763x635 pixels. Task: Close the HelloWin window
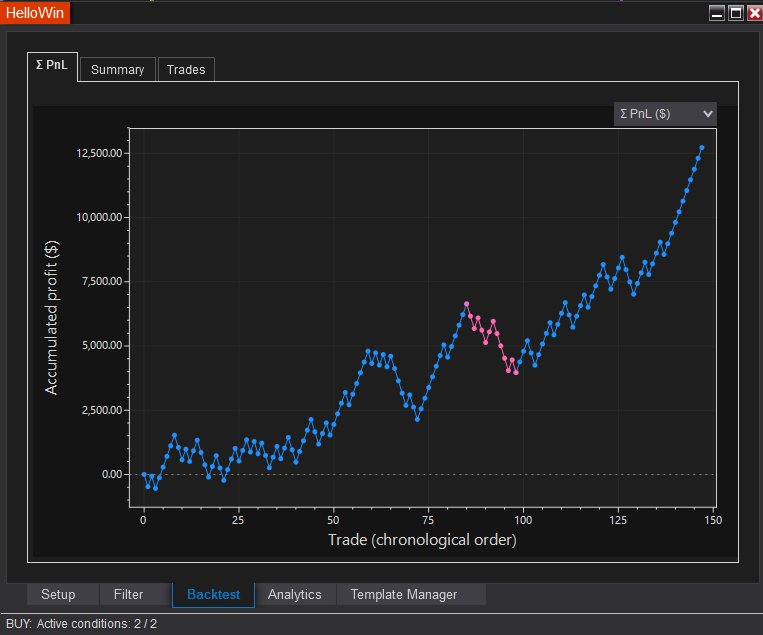[x=752, y=13]
